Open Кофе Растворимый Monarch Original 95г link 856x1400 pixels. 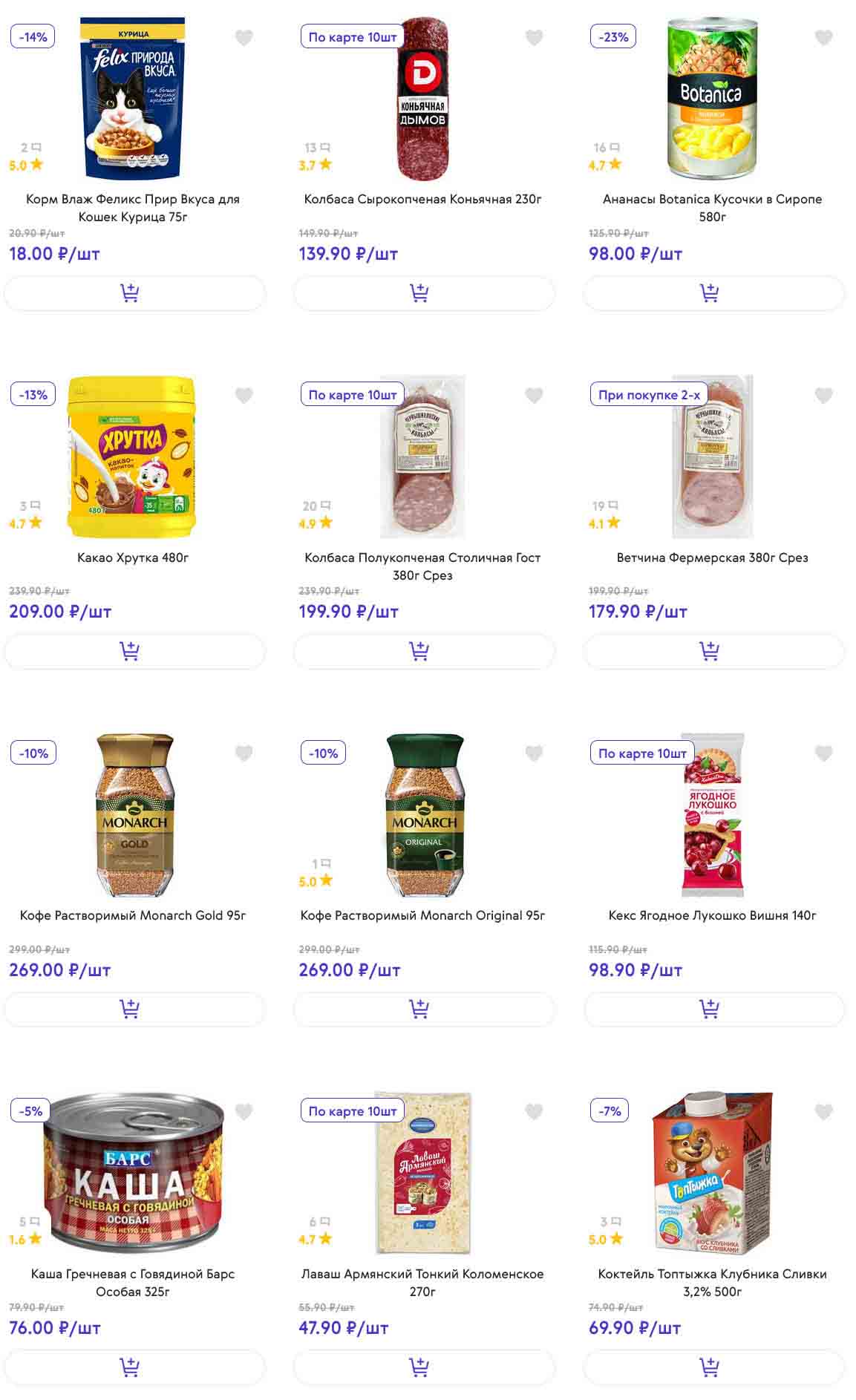(x=422, y=915)
